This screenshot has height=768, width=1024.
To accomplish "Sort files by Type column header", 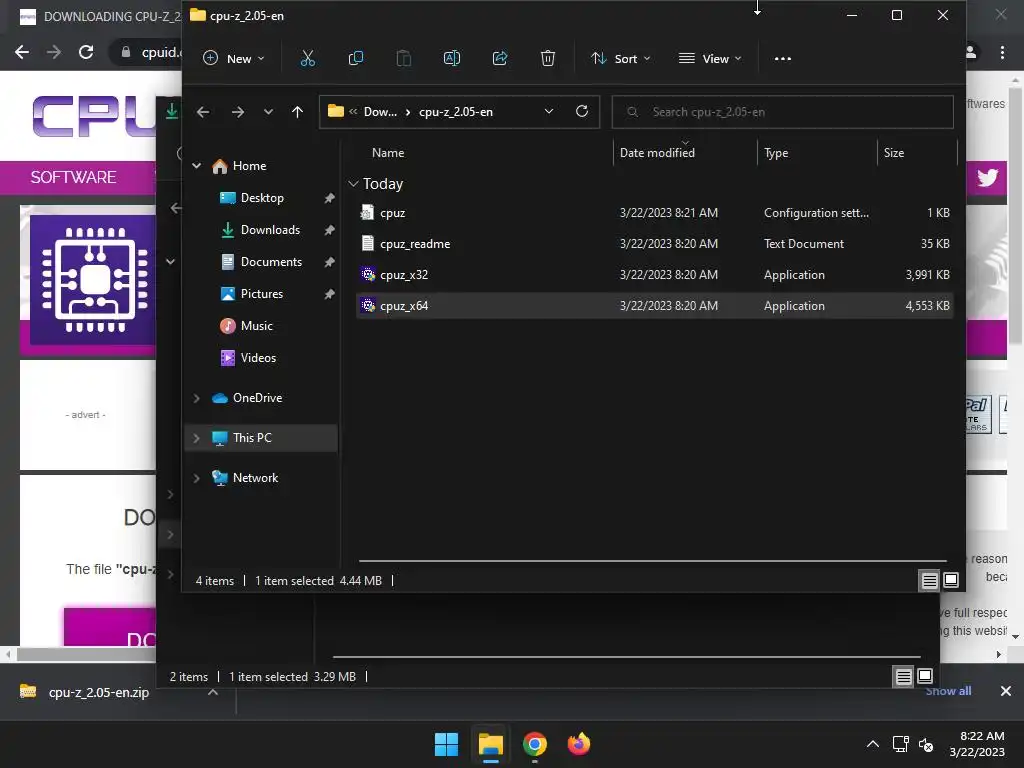I will pos(776,153).
